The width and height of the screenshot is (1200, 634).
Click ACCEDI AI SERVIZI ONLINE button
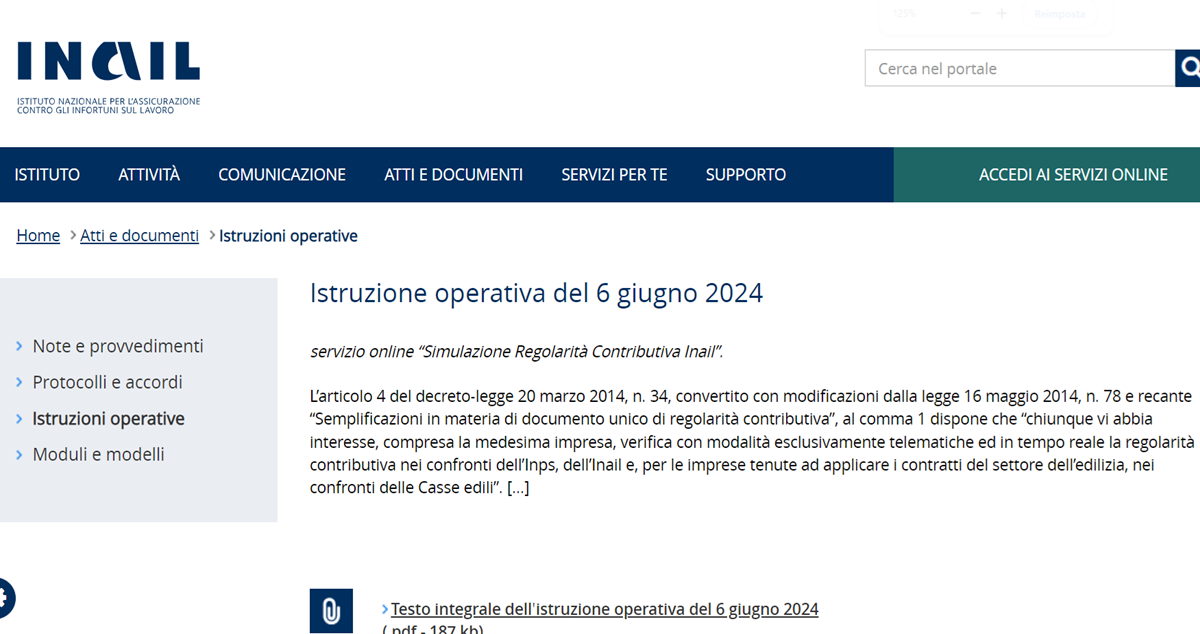pos(1047,174)
